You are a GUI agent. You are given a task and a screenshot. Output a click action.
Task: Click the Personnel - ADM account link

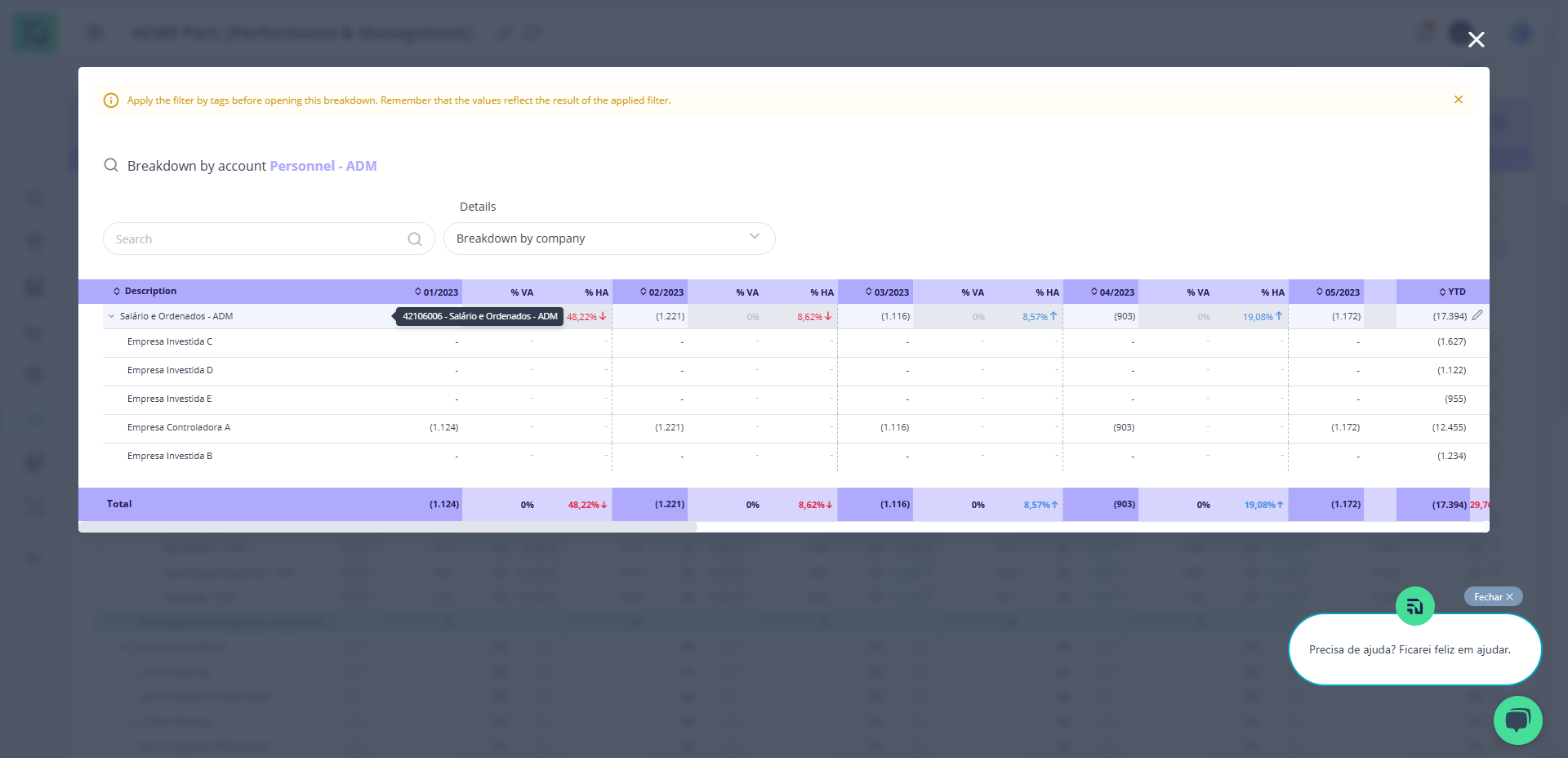tap(323, 166)
